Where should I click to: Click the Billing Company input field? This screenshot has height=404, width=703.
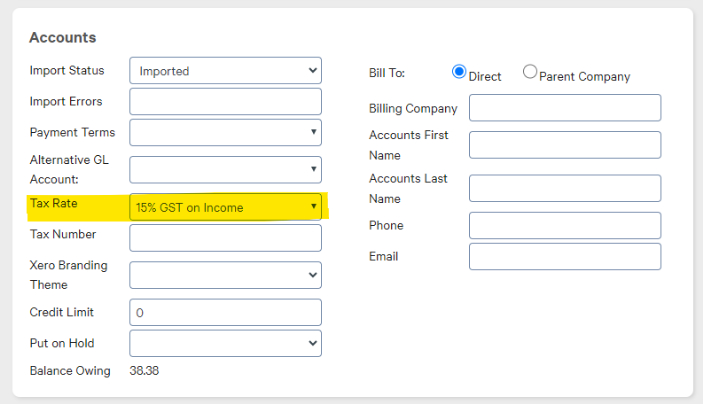point(565,108)
